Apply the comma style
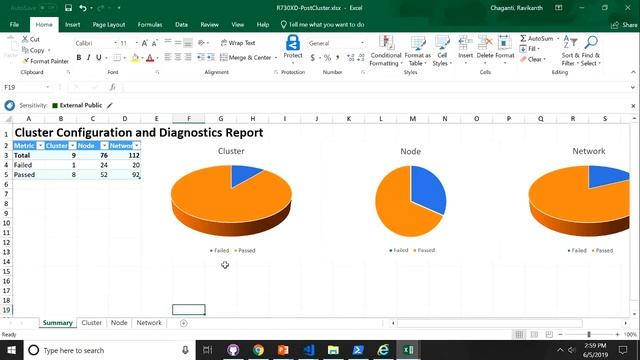The height and width of the screenshot is (360, 640). (x=338, y=58)
